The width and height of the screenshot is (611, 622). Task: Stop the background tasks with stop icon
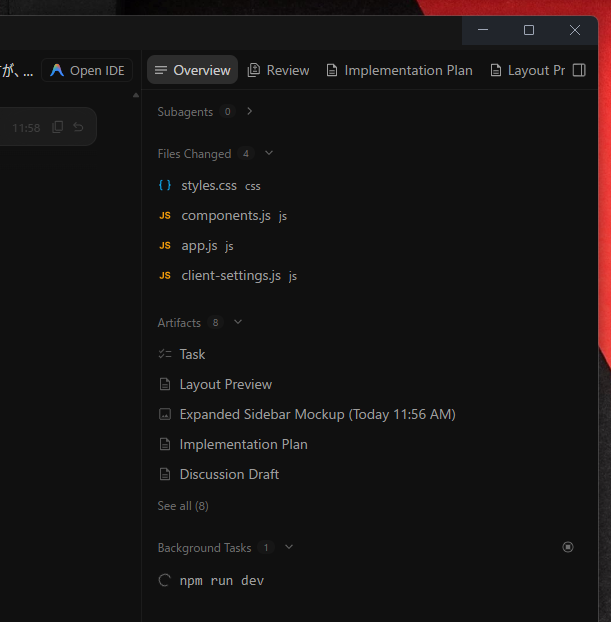tap(568, 547)
